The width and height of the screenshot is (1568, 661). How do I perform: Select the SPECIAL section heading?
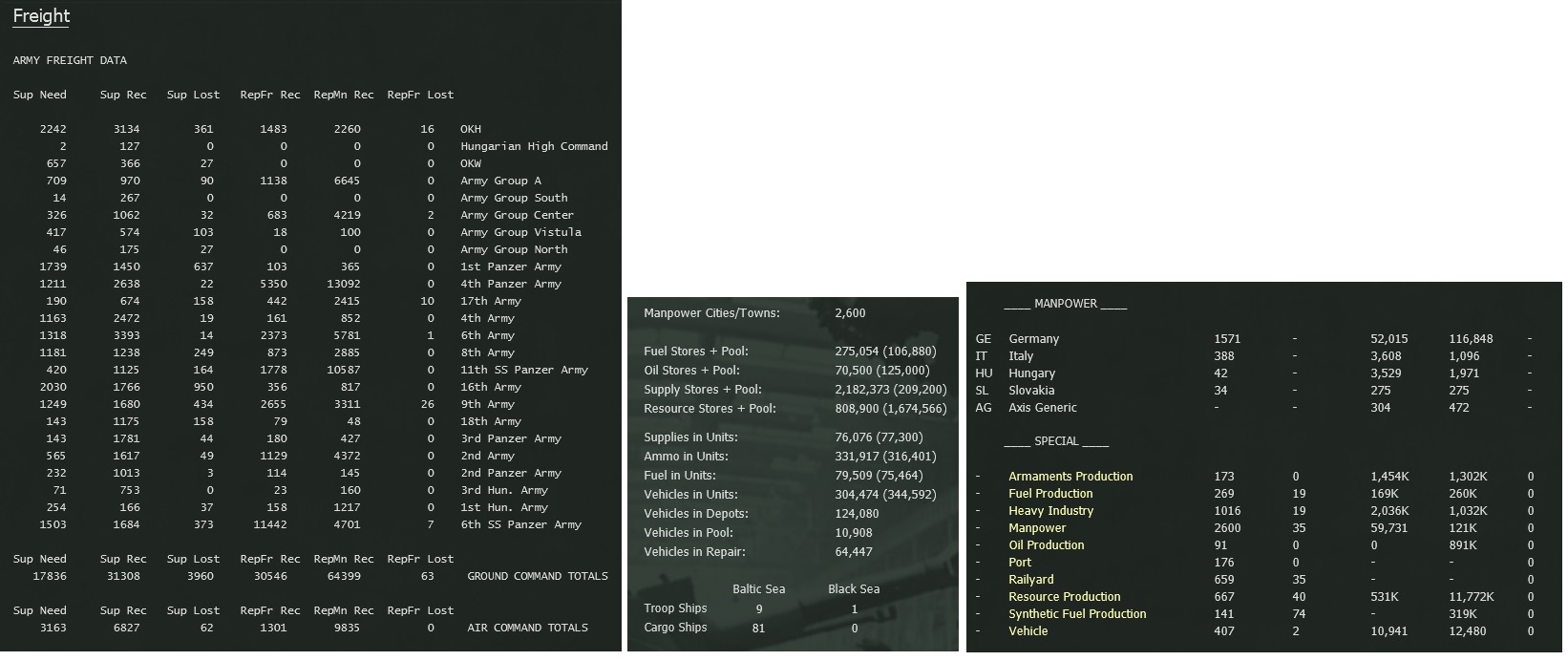1056,441
